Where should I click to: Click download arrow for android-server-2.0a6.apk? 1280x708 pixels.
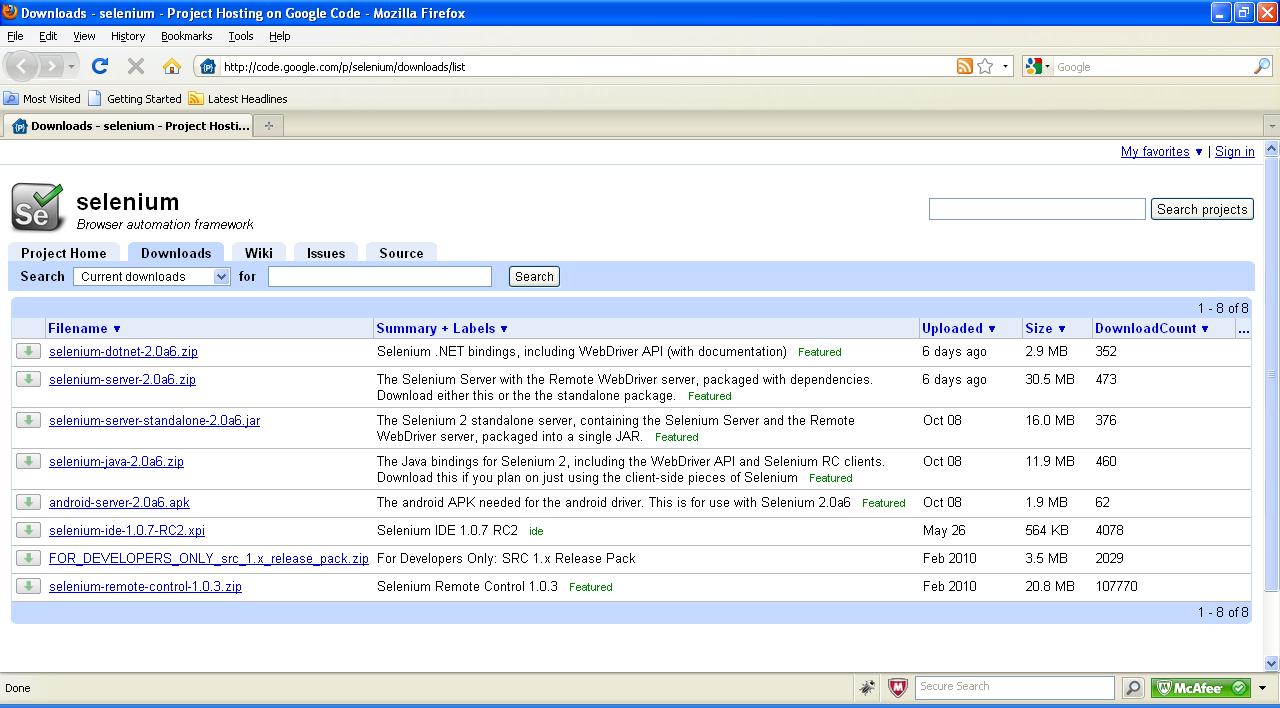click(28, 502)
